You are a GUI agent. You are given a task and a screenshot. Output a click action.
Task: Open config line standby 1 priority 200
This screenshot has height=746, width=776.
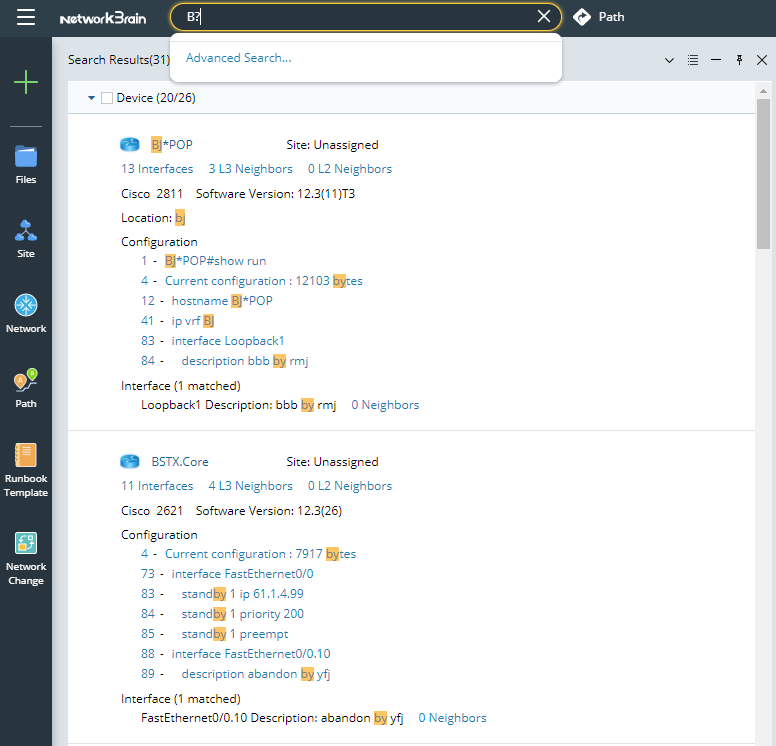click(x=242, y=614)
